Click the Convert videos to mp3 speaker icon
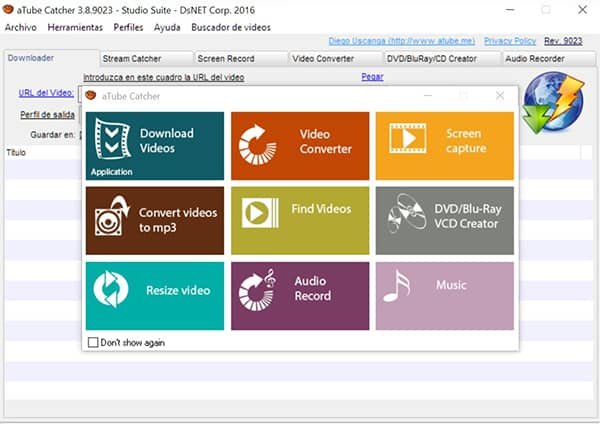The image size is (600, 424). click(112, 216)
